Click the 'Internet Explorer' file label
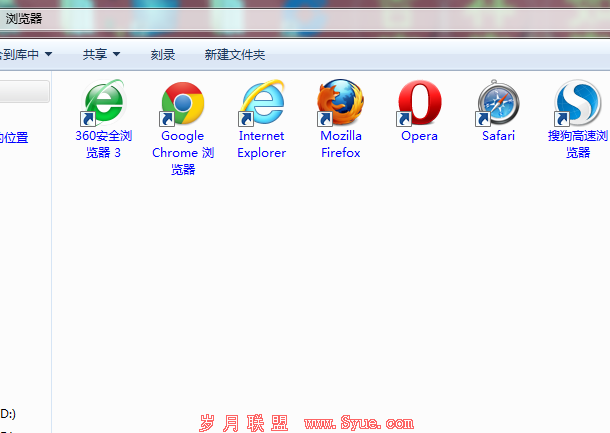 (x=261, y=144)
